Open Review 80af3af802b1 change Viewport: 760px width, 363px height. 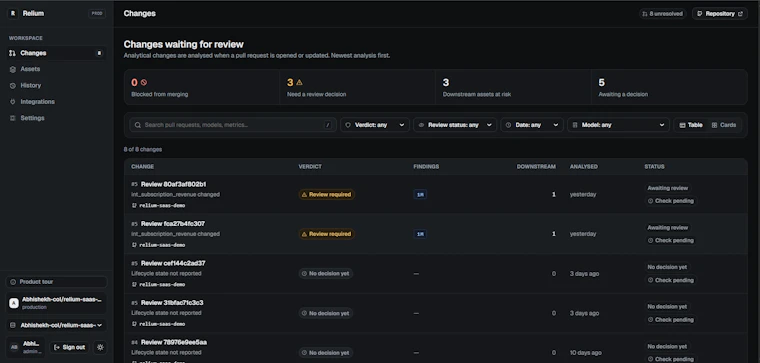pyautogui.click(x=174, y=184)
